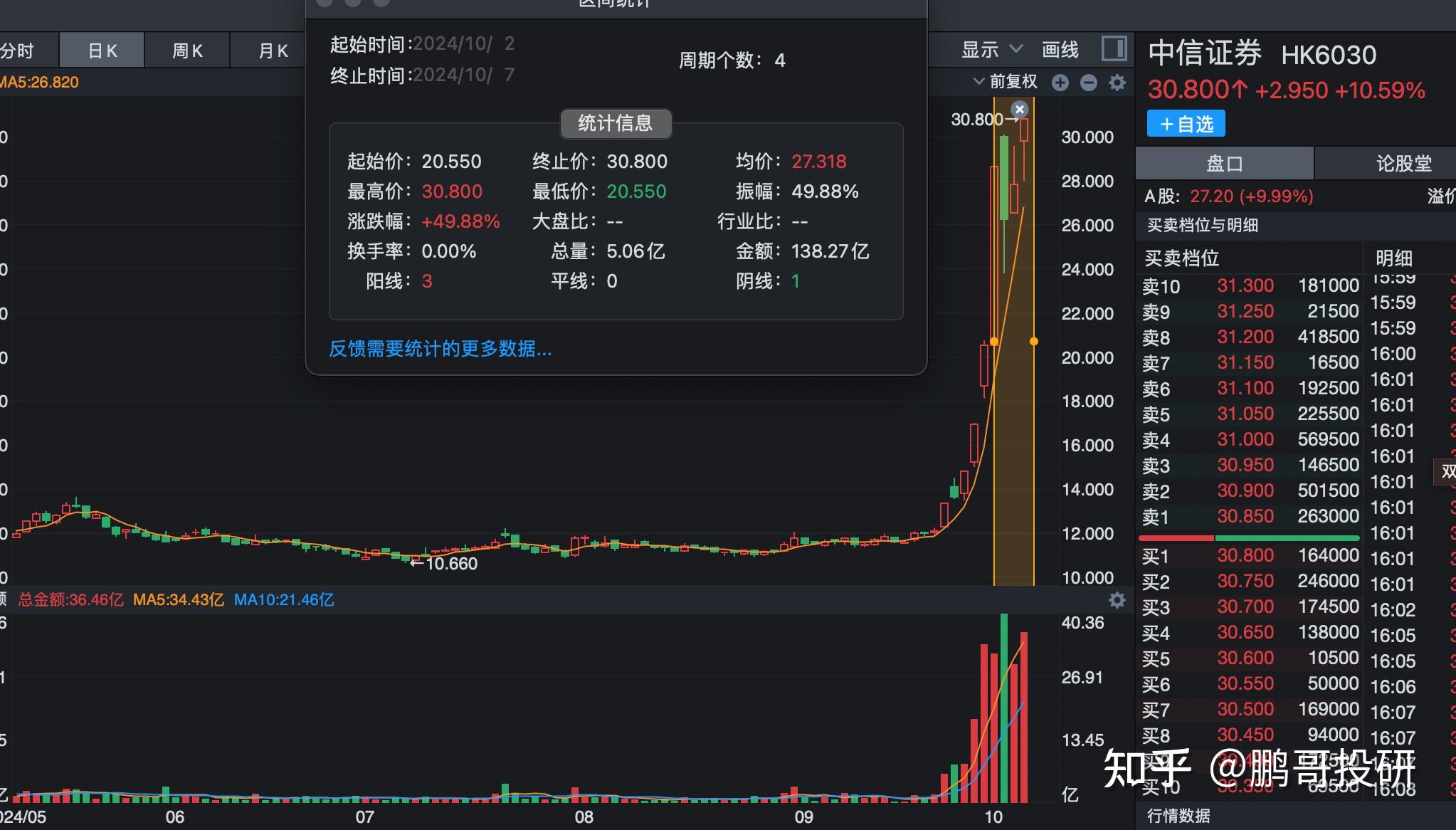The height and width of the screenshot is (830, 1456).
Task: Select the 买5 bid price 30.600
Action: click(x=1245, y=658)
